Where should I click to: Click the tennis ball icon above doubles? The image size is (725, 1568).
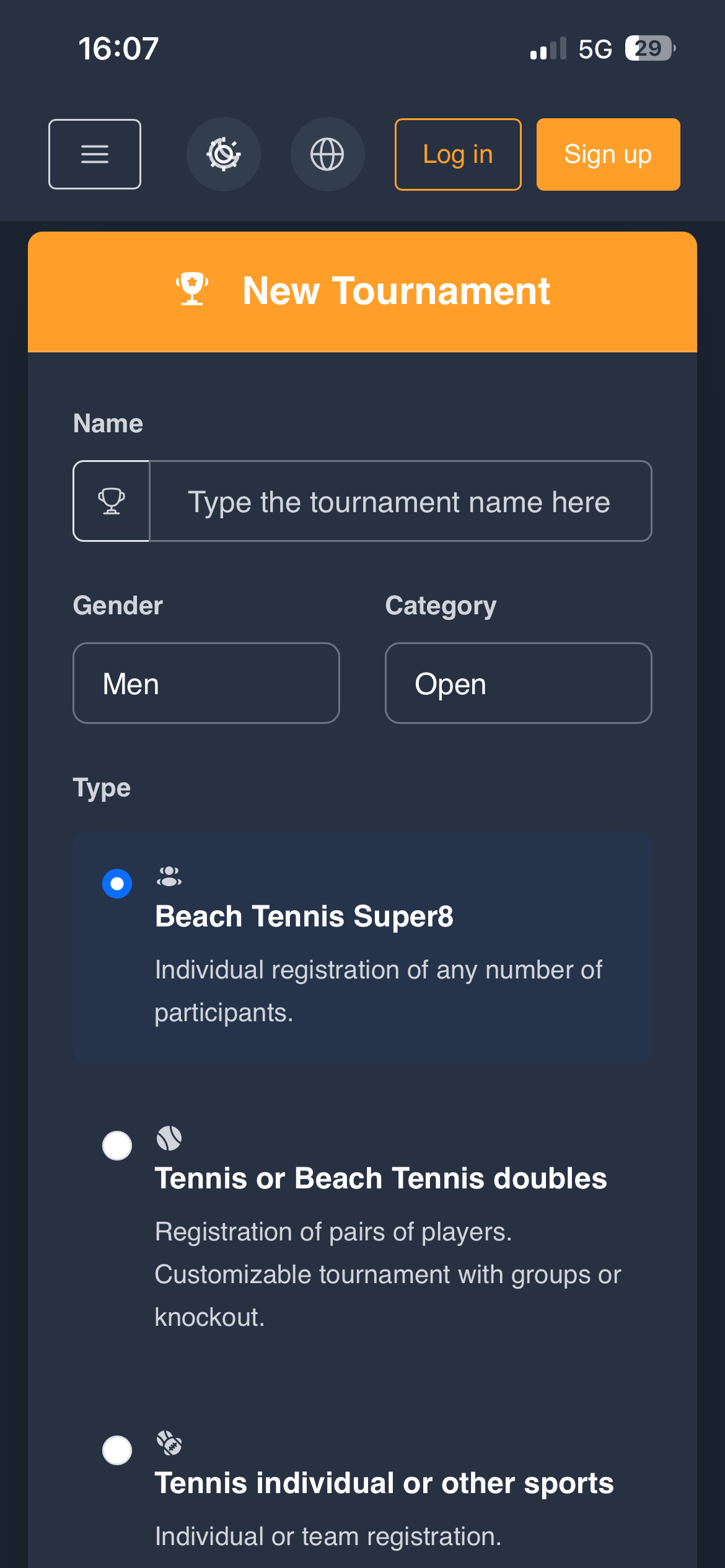(x=169, y=1138)
